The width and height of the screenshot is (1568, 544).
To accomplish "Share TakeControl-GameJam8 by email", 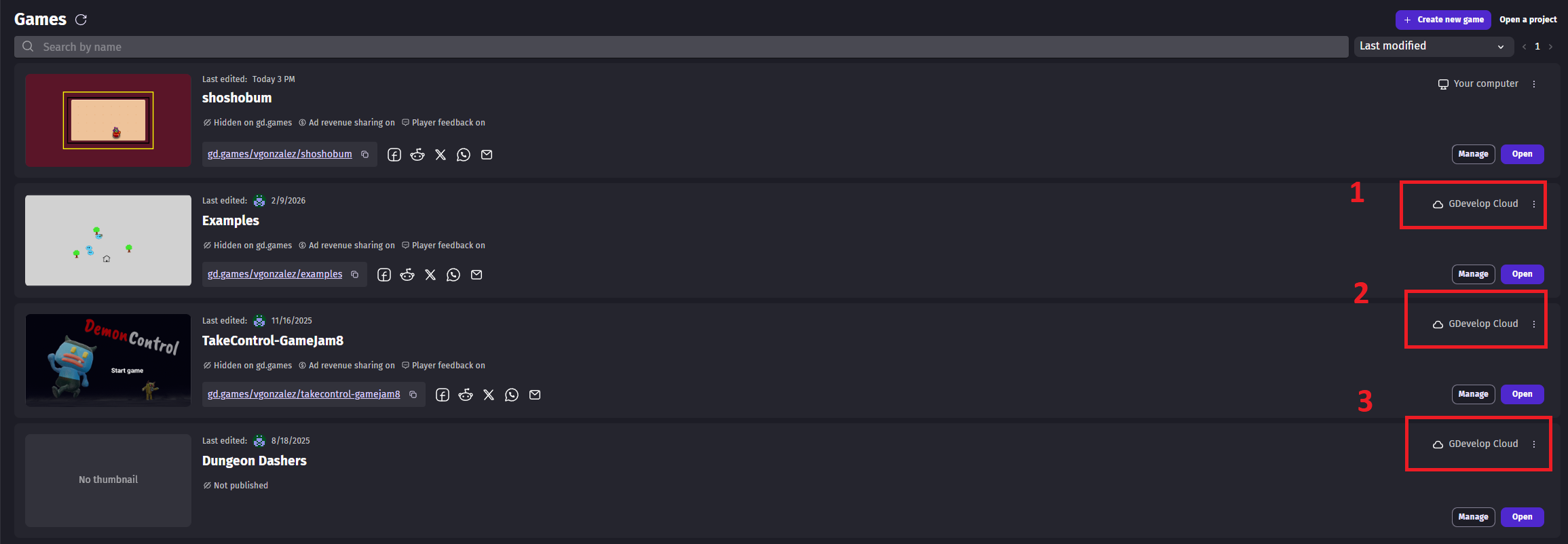I will click(535, 395).
